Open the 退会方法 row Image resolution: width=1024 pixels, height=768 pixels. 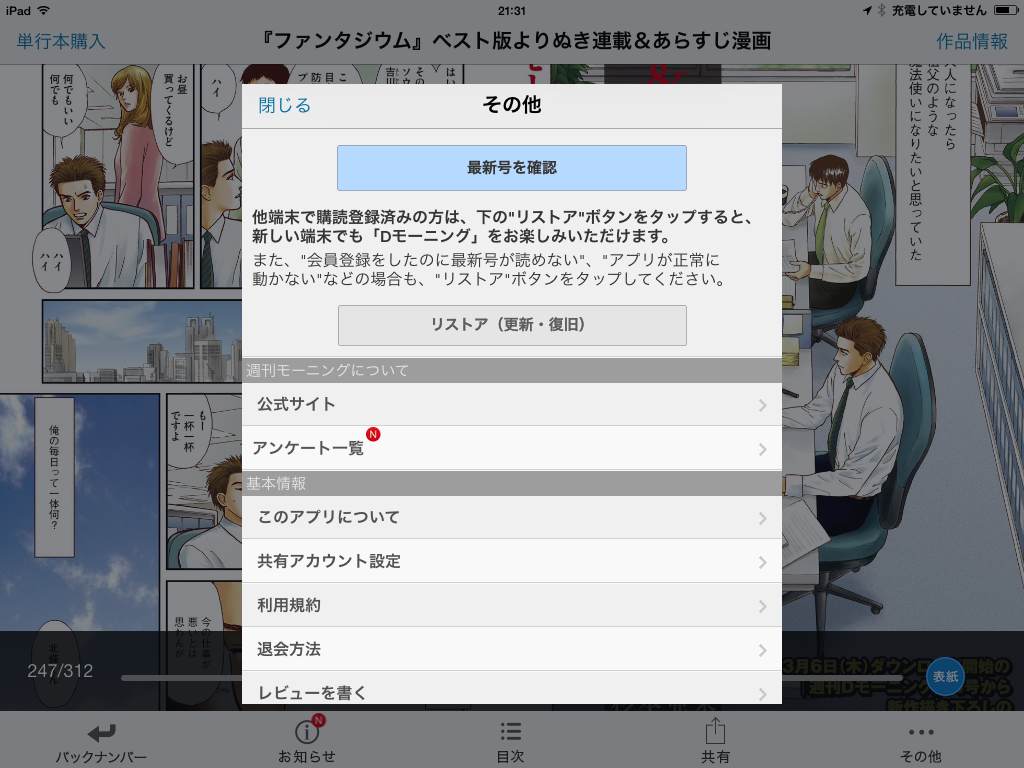(511, 649)
